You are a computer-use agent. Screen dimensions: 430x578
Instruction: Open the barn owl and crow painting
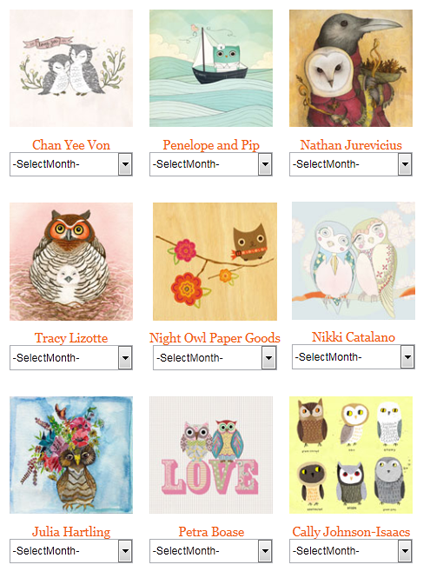pyautogui.click(x=351, y=68)
